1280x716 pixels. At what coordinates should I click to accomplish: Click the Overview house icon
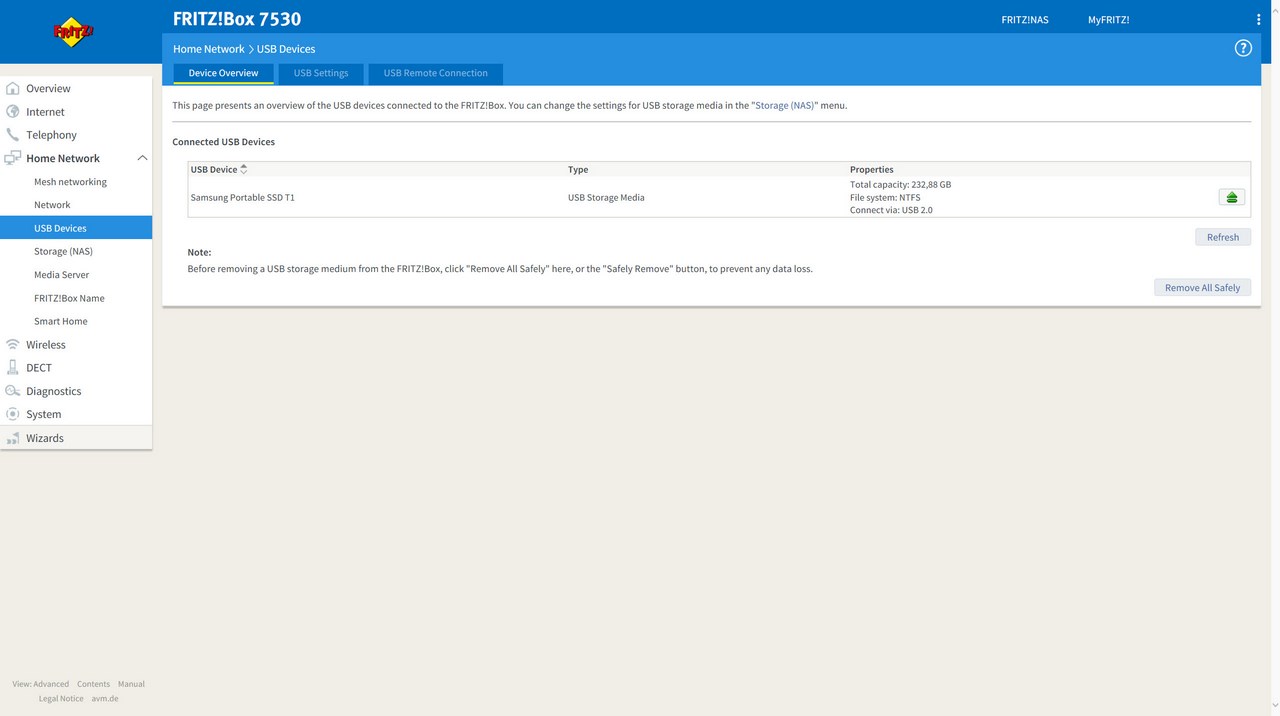click(13, 88)
